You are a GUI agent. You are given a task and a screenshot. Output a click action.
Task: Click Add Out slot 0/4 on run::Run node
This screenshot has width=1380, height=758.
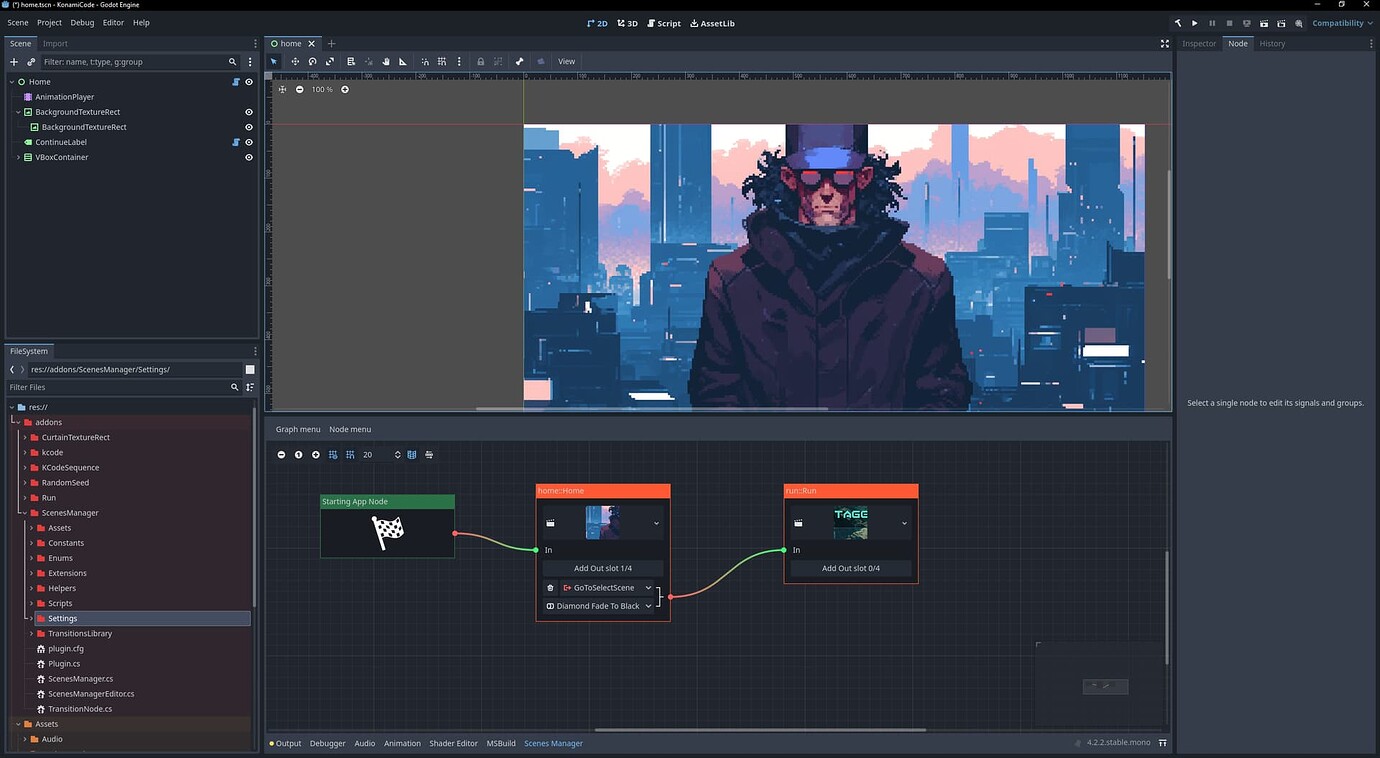click(x=849, y=568)
